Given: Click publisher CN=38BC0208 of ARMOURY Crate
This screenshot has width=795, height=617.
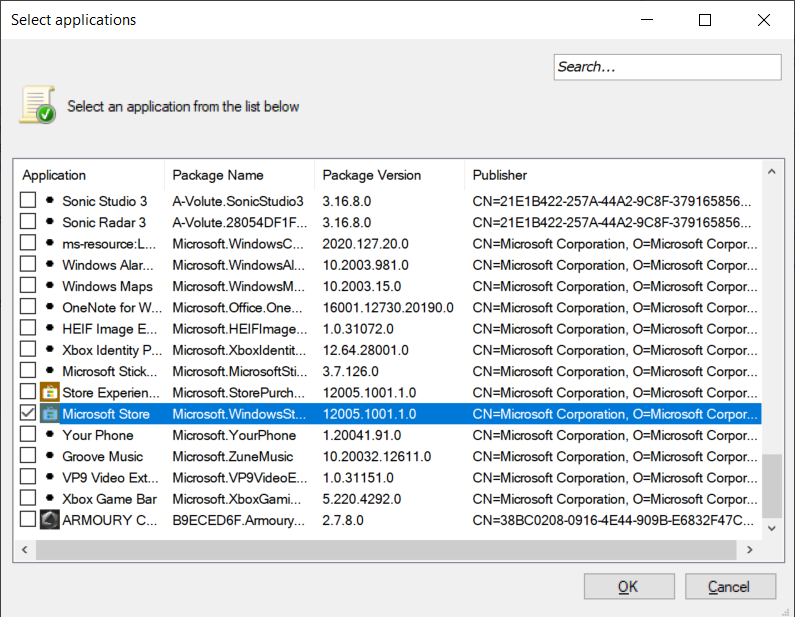Looking at the screenshot, I should click(613, 521).
